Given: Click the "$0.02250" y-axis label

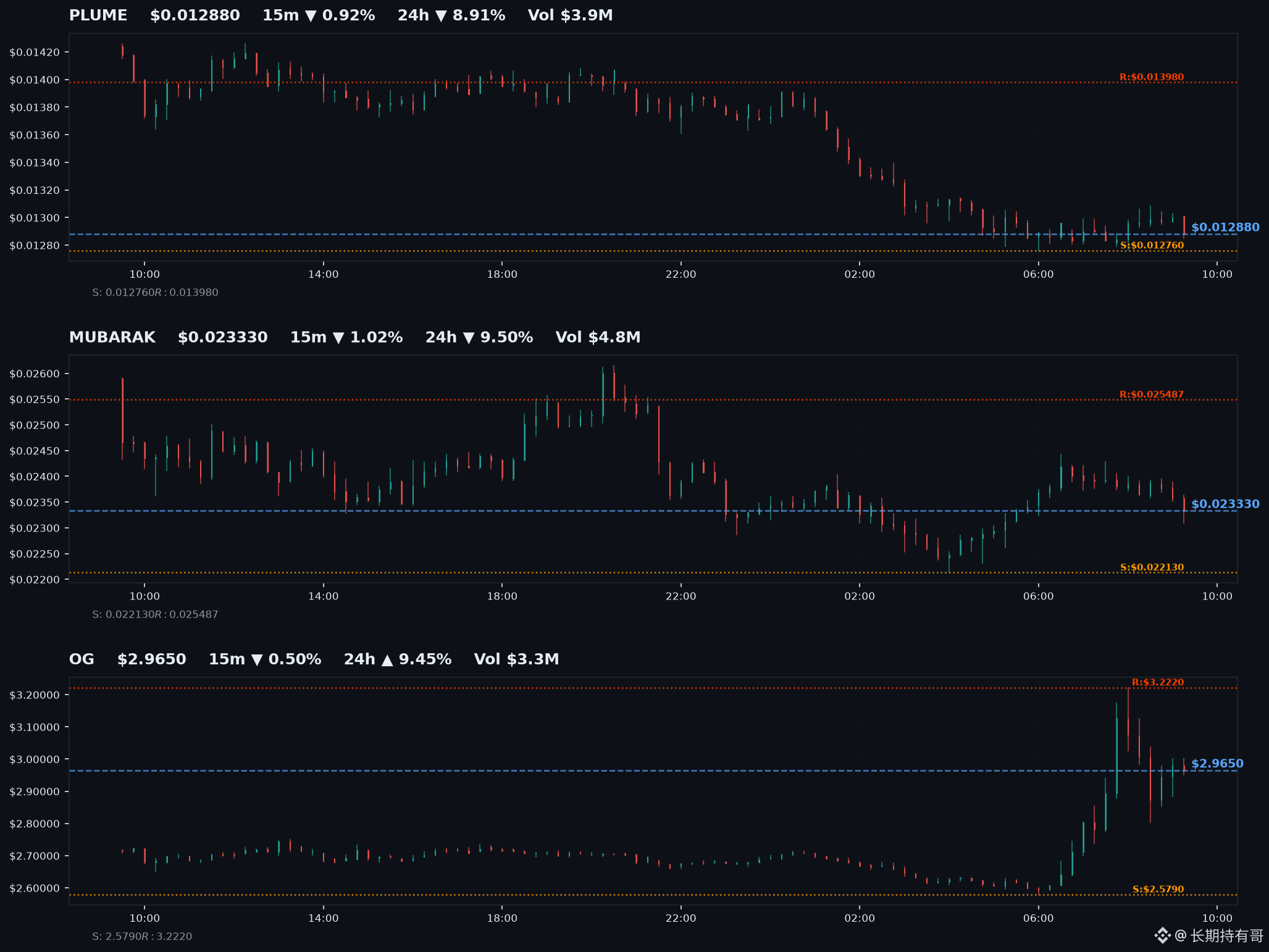Looking at the screenshot, I should [x=35, y=554].
